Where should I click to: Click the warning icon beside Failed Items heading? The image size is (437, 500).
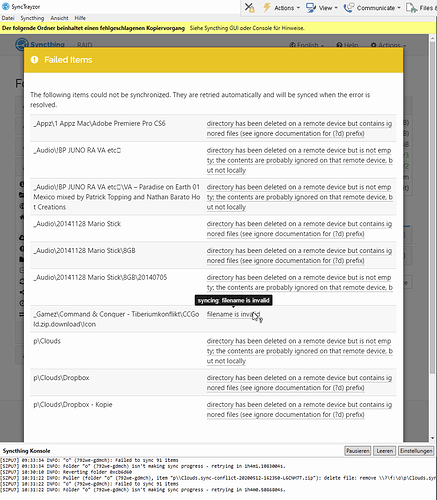(x=34, y=60)
